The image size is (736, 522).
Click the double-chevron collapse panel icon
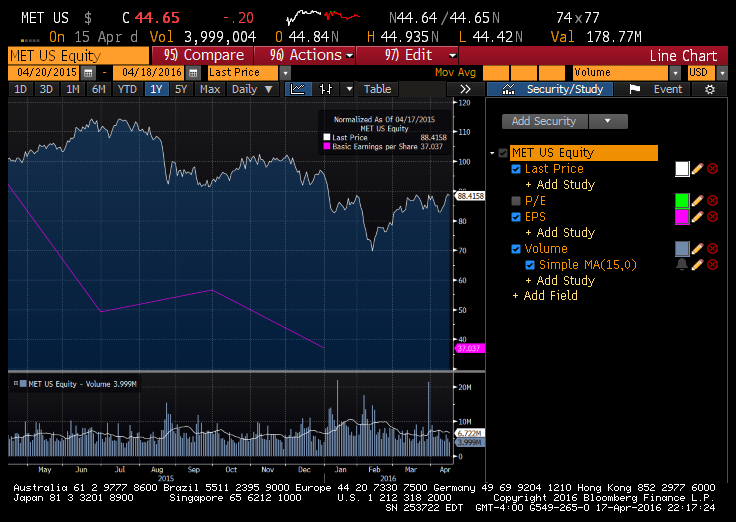point(465,89)
